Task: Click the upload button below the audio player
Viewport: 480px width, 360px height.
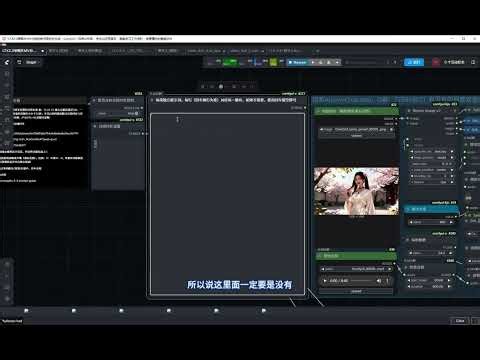Action: pos(356,291)
